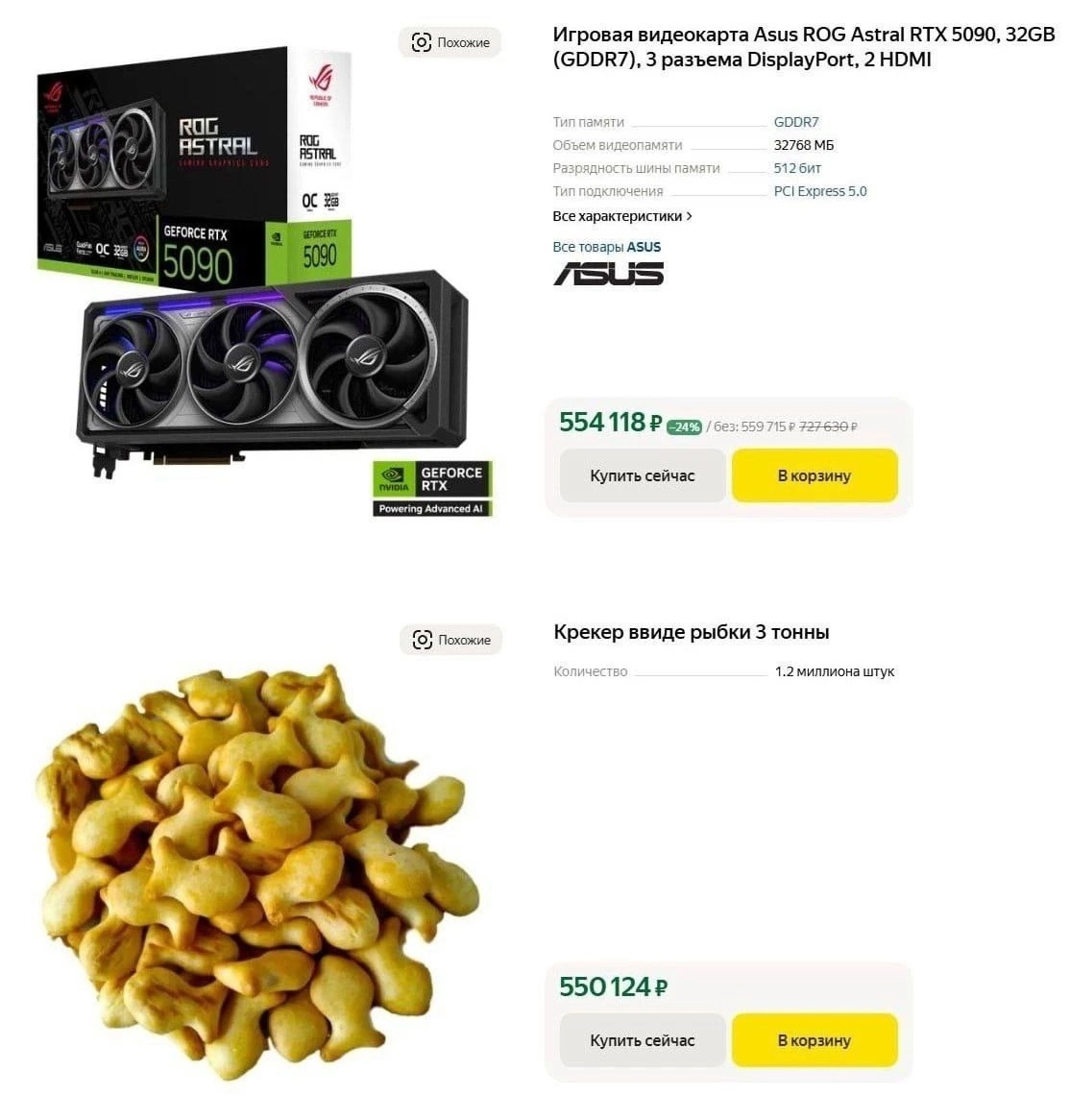This screenshot has height=1120, width=1070.
Task: Click the 550 124 ₽ cracker price
Action: [x=613, y=987]
